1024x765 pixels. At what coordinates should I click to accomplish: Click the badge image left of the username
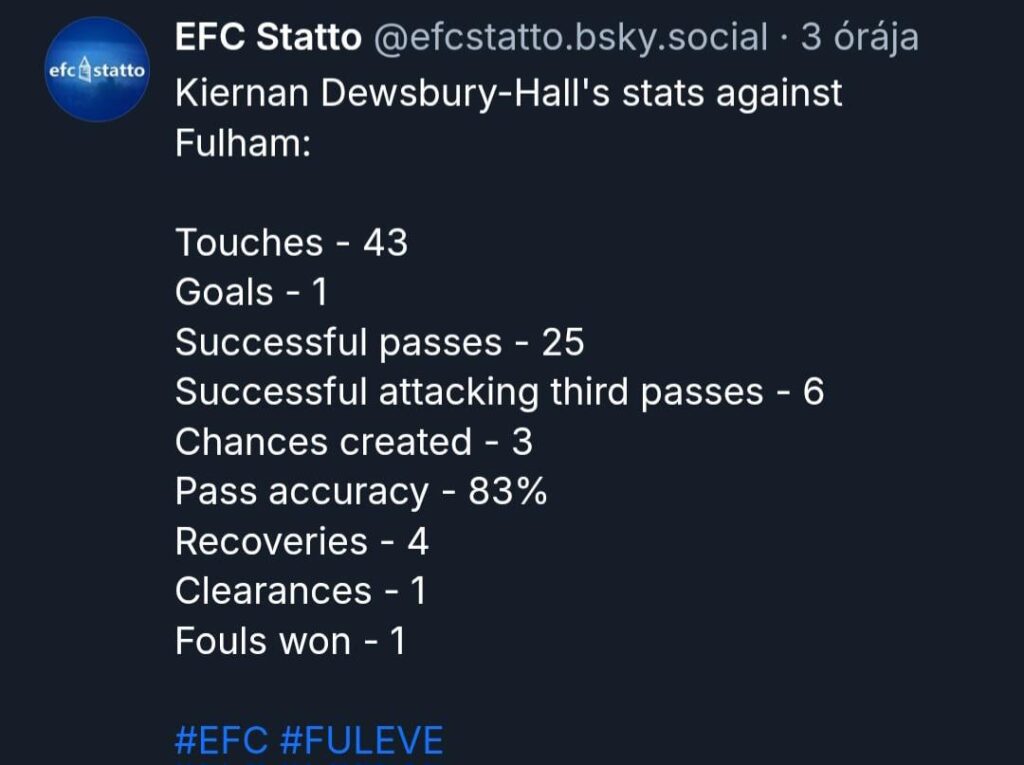[97, 67]
